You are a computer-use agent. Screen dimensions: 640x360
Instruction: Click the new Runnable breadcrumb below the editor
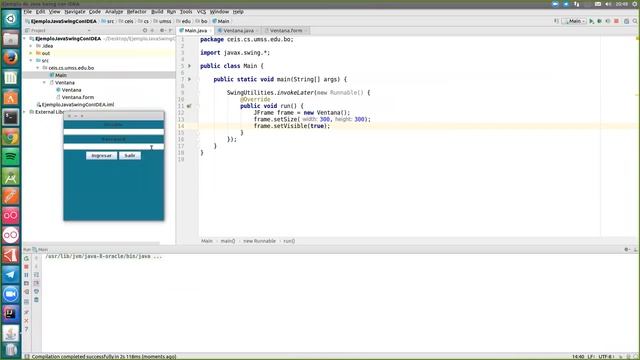[259, 241]
